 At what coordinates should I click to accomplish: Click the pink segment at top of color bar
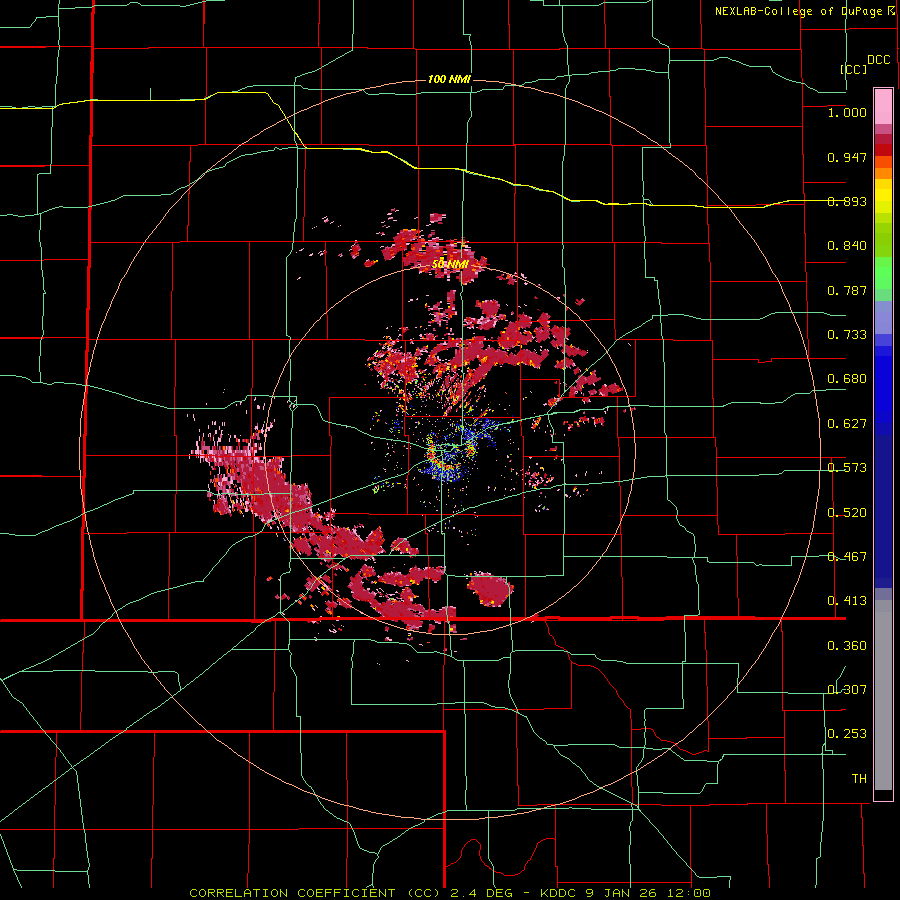click(883, 107)
